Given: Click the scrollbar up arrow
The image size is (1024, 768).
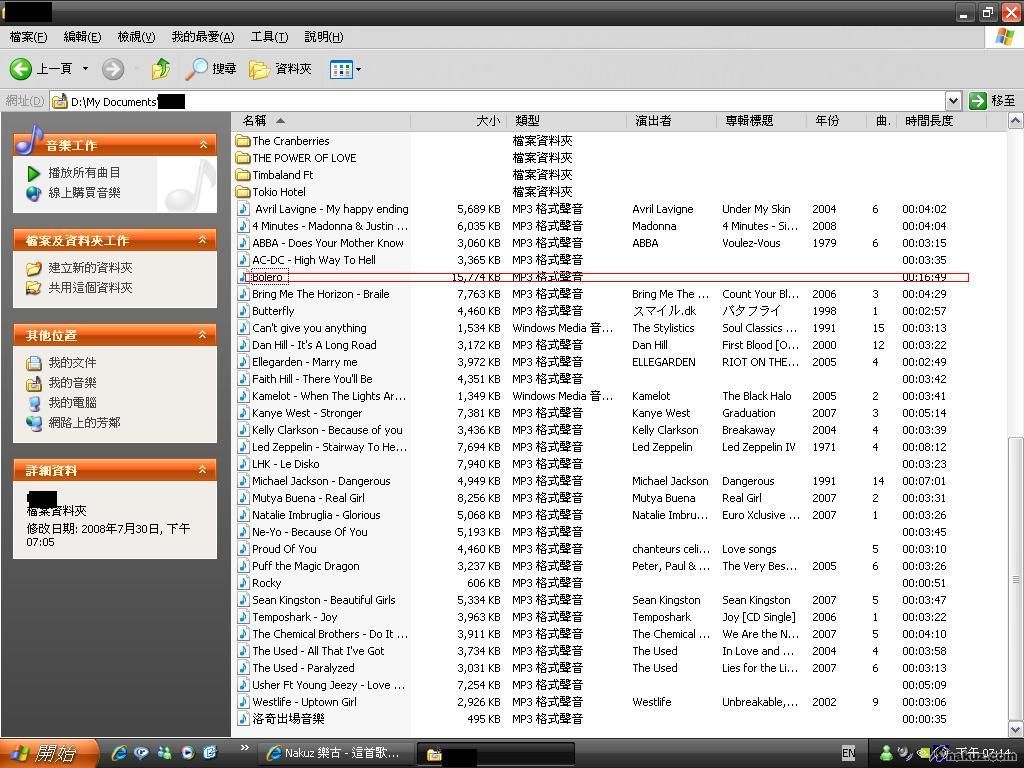Looking at the screenshot, I should pyautogui.click(x=1016, y=121).
